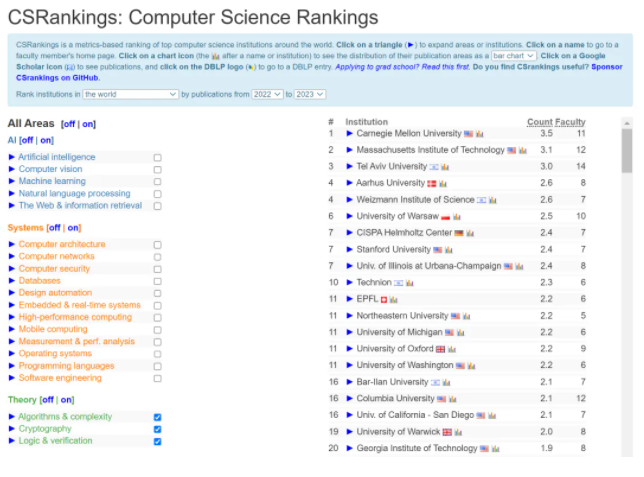Viewport: 644px width, 477px height.
Task: Tick the Databases checkbox
Action: coord(157,281)
